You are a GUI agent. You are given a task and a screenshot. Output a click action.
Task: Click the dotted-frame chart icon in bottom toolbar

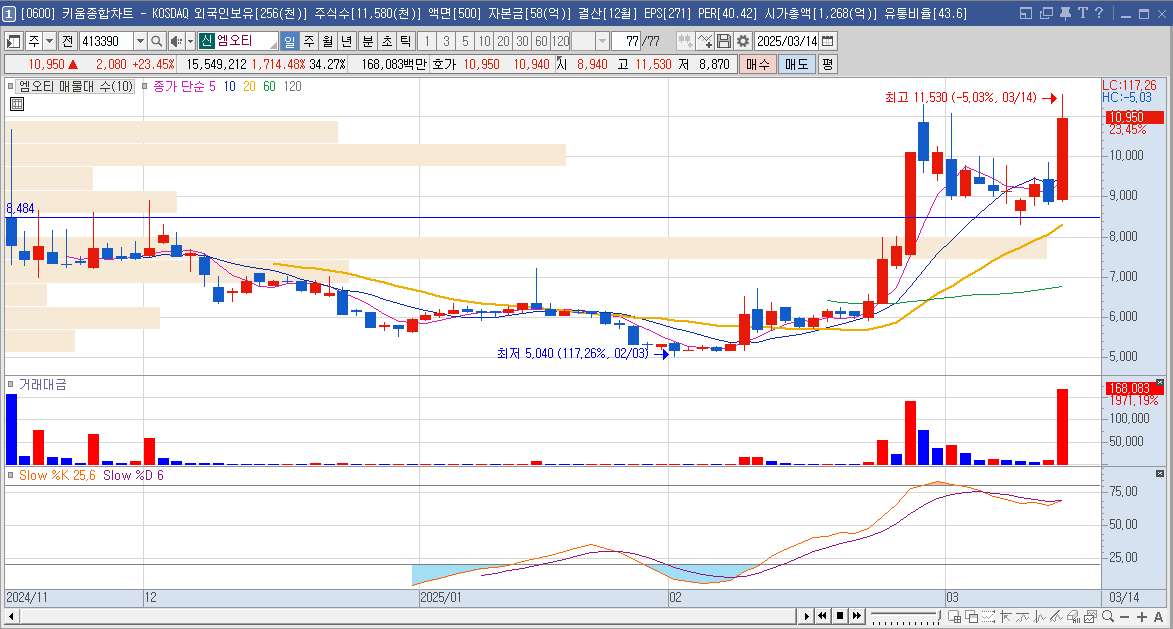[988, 616]
